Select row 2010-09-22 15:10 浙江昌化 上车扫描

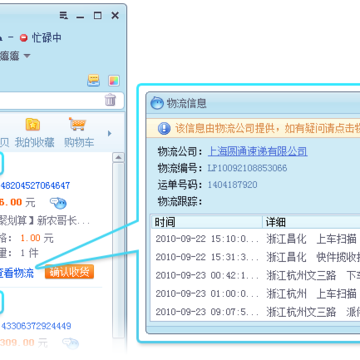tap(256, 239)
